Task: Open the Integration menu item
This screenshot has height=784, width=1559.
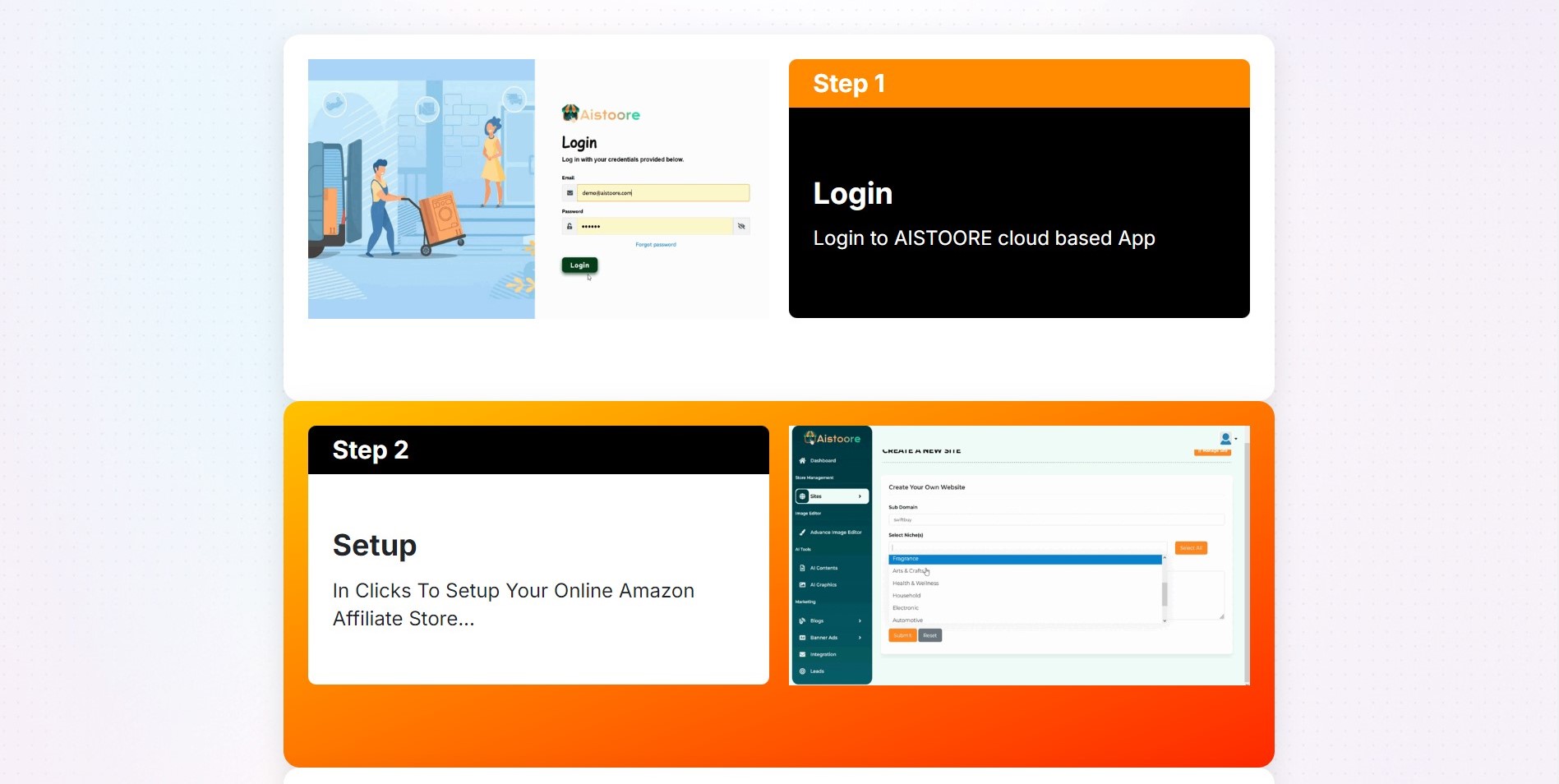Action: (x=831, y=655)
